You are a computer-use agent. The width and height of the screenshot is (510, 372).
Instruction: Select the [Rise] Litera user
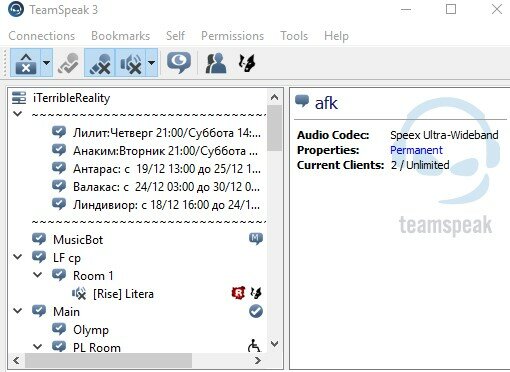pyautogui.click(x=123, y=294)
